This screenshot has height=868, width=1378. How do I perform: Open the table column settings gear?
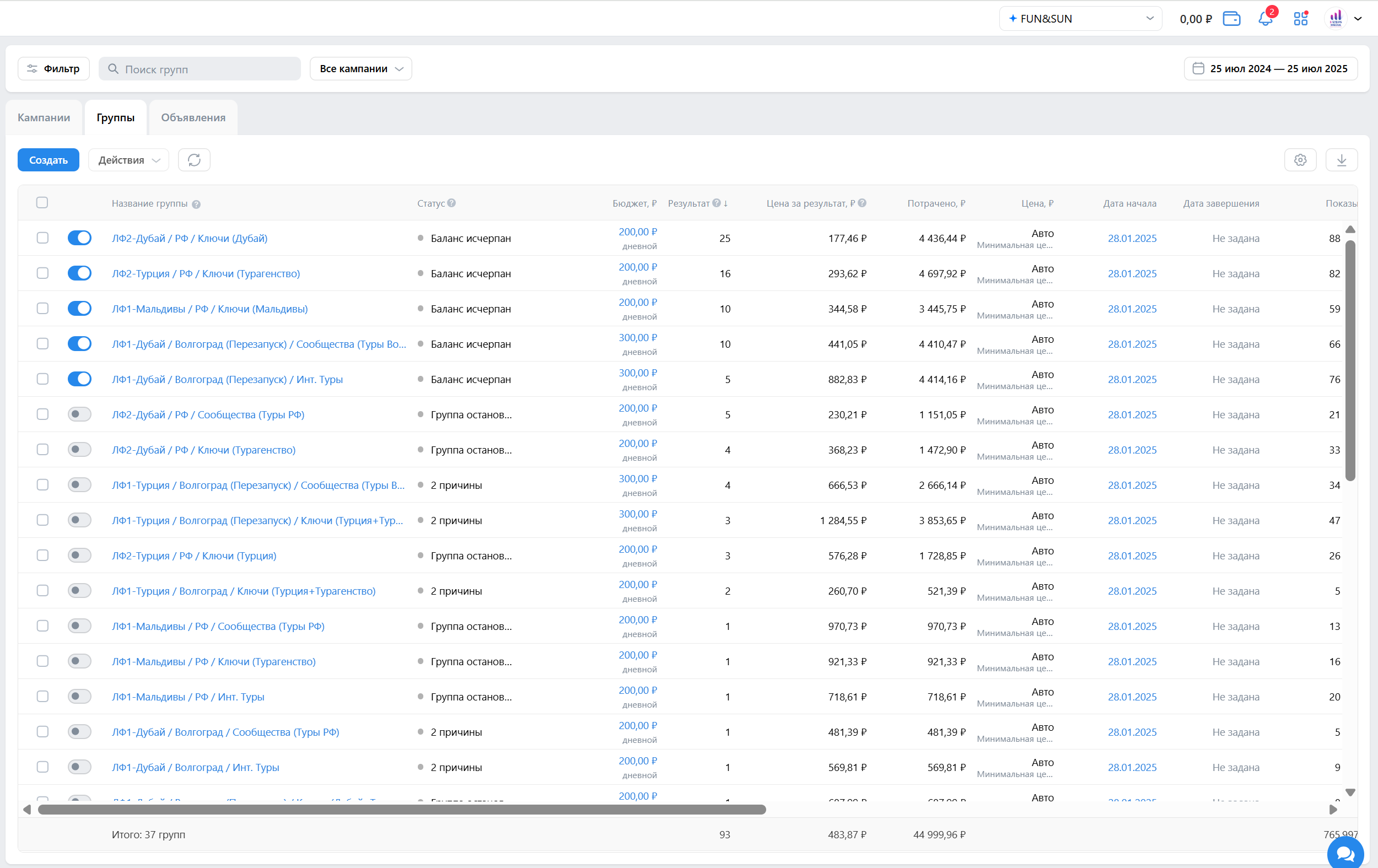point(1300,160)
